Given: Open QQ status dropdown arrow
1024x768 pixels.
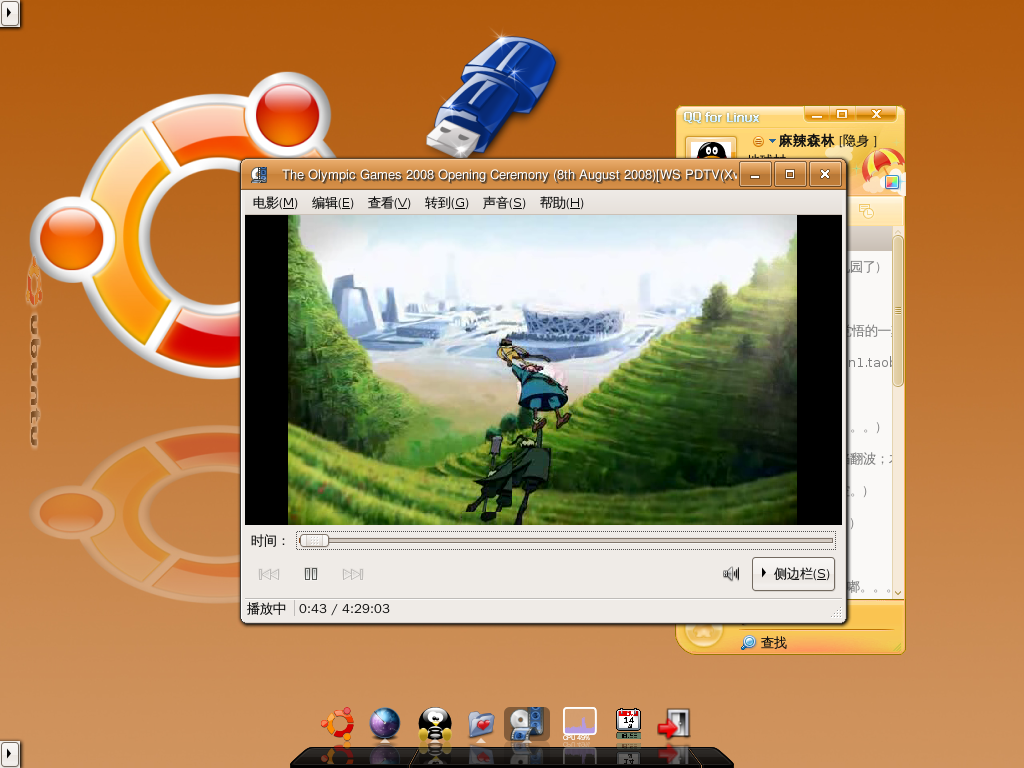Looking at the screenshot, I should 772,141.
